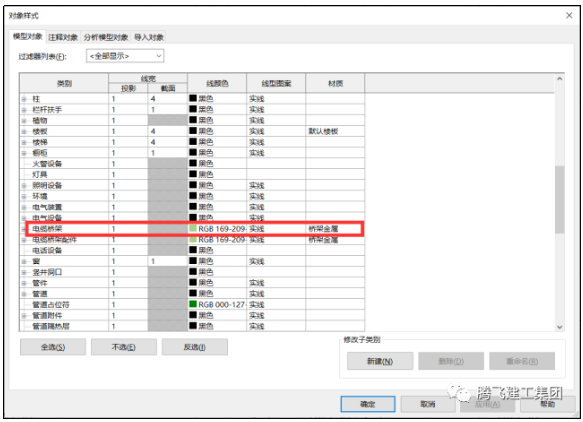Click the 线型图案 column header
This screenshot has width=583, height=422.
click(x=276, y=83)
